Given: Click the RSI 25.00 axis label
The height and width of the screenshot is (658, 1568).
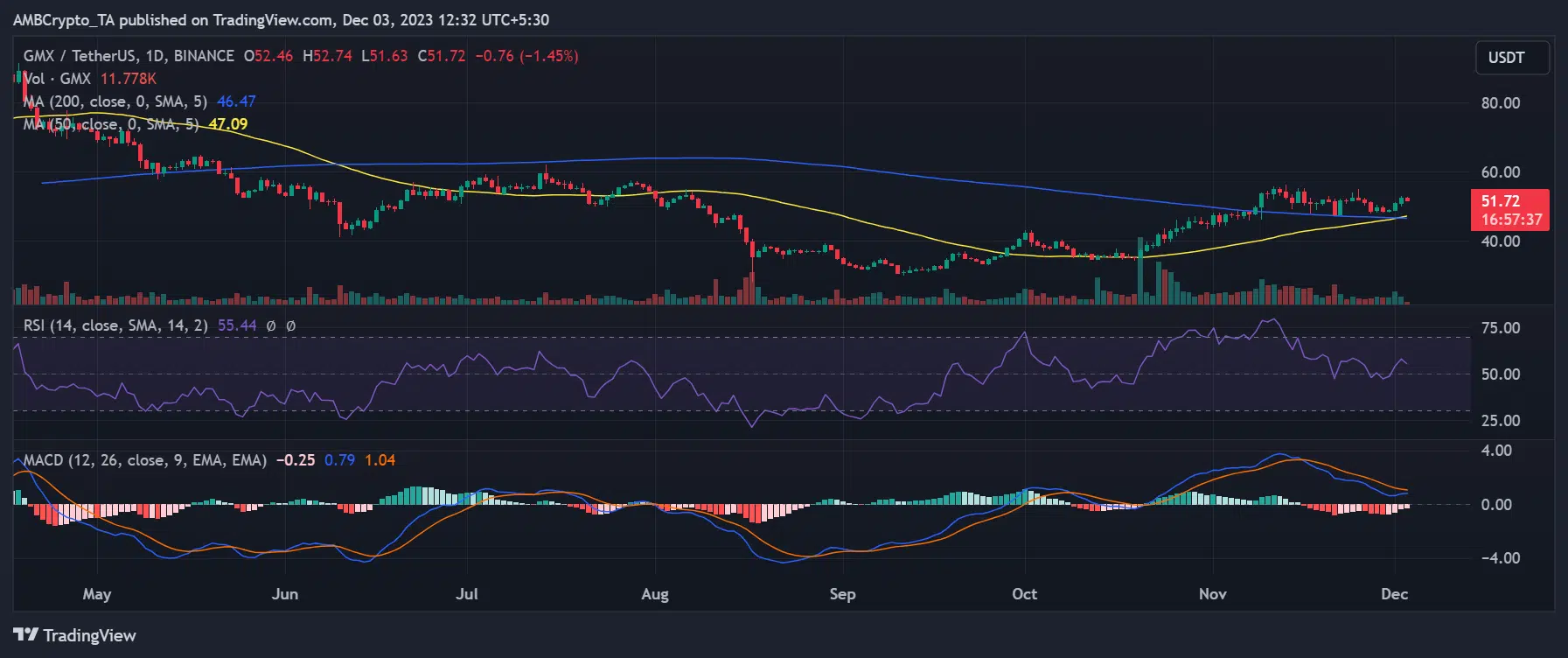Looking at the screenshot, I should pyautogui.click(x=1501, y=421).
